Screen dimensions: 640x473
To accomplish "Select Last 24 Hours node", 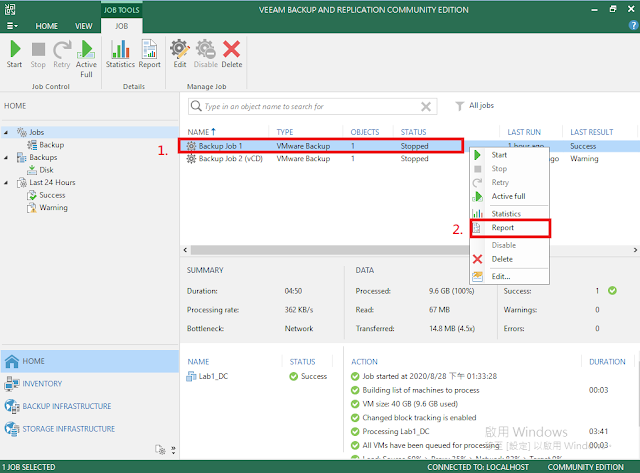I will pyautogui.click(x=46, y=182).
